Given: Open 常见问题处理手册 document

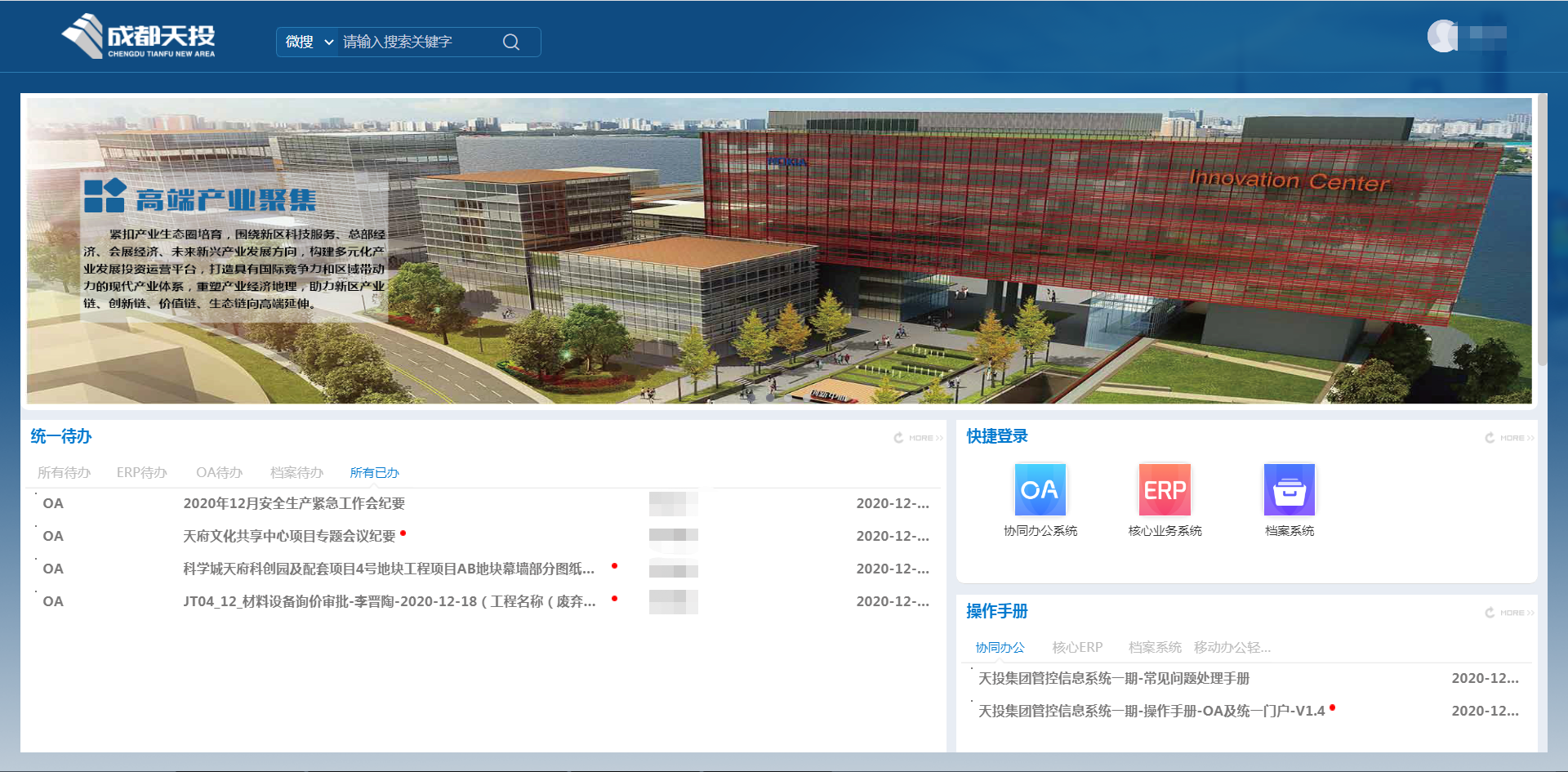Looking at the screenshot, I should coord(1114,678).
